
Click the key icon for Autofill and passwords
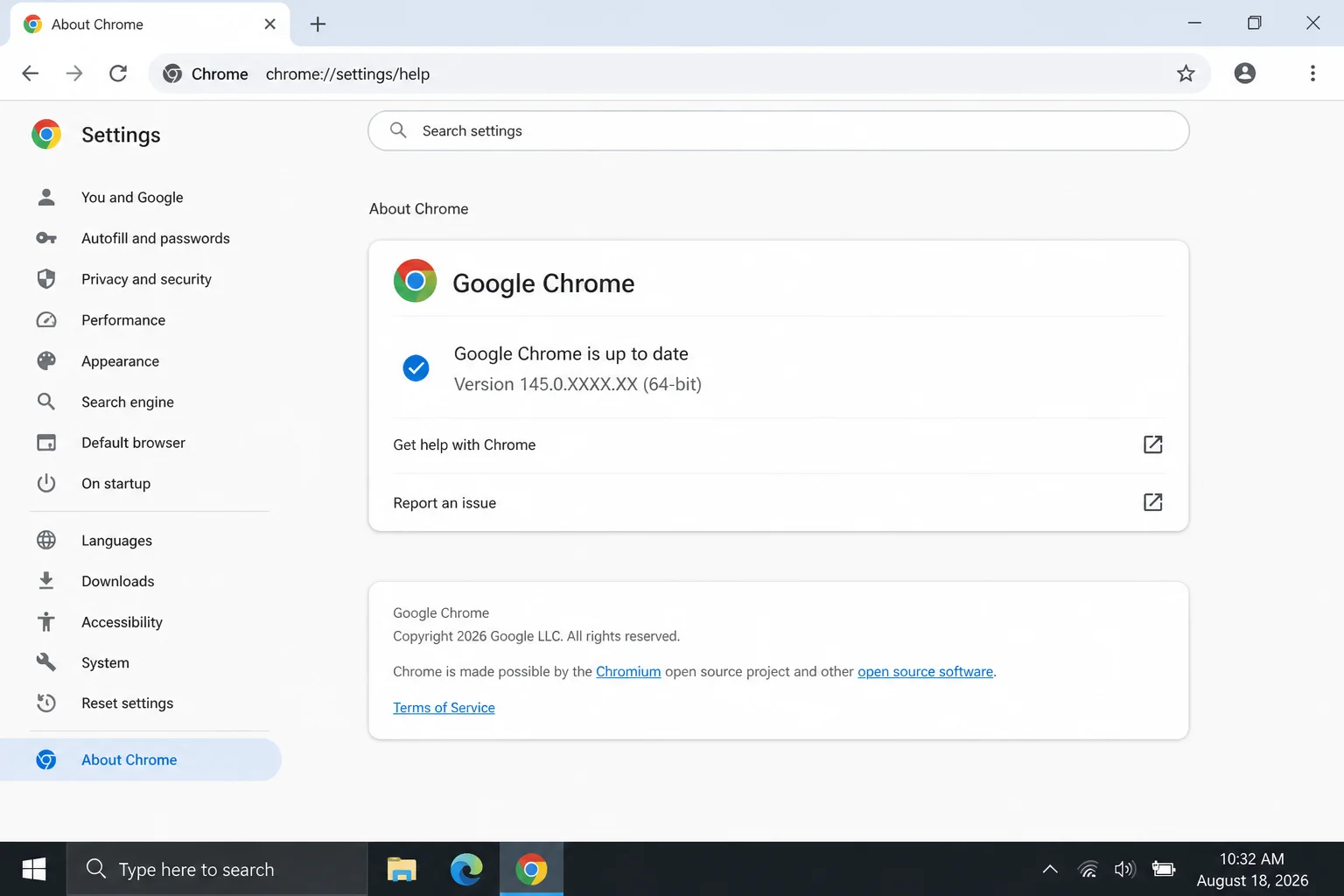46,238
